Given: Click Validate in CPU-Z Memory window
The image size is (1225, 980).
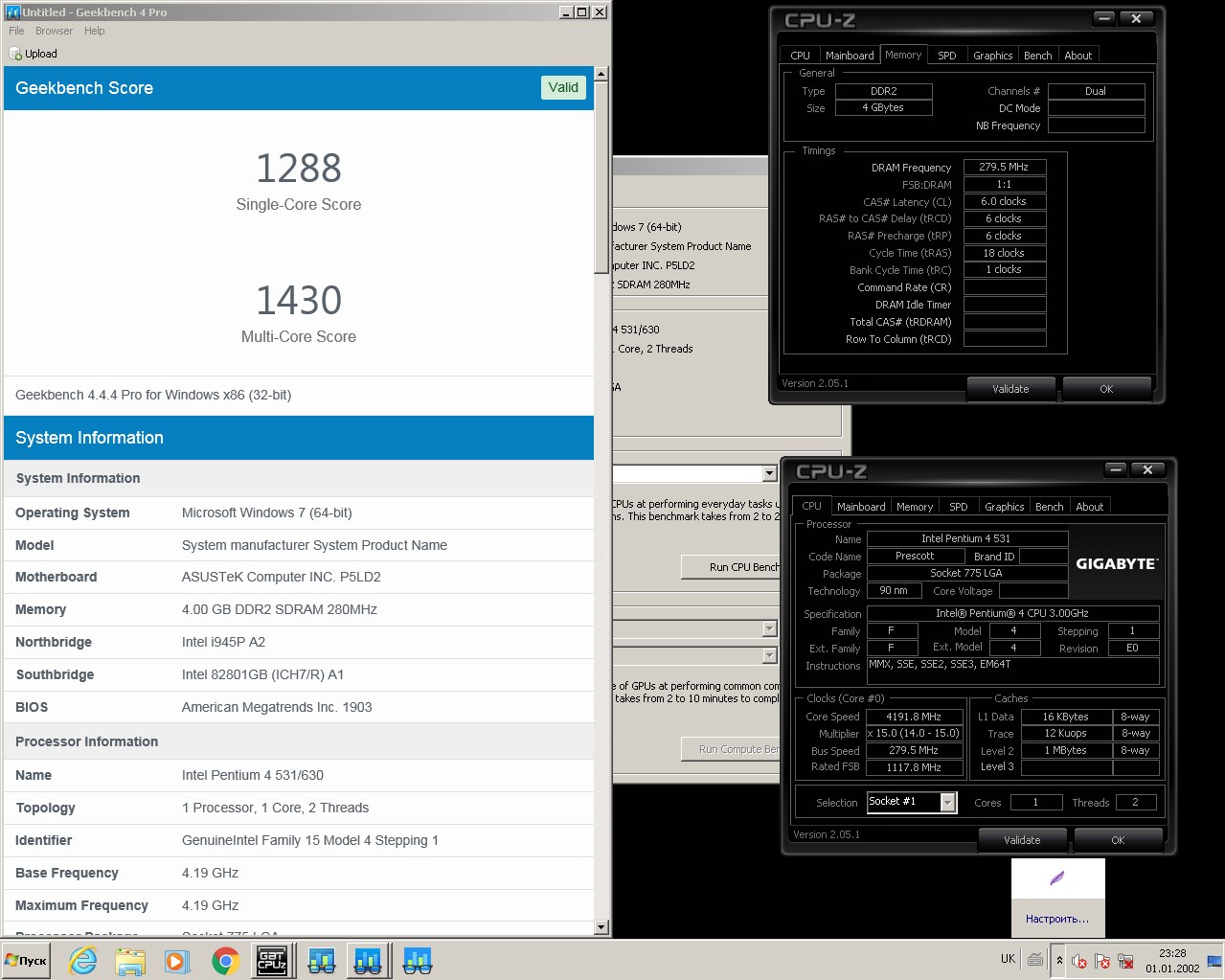Looking at the screenshot, I should tap(1010, 389).
